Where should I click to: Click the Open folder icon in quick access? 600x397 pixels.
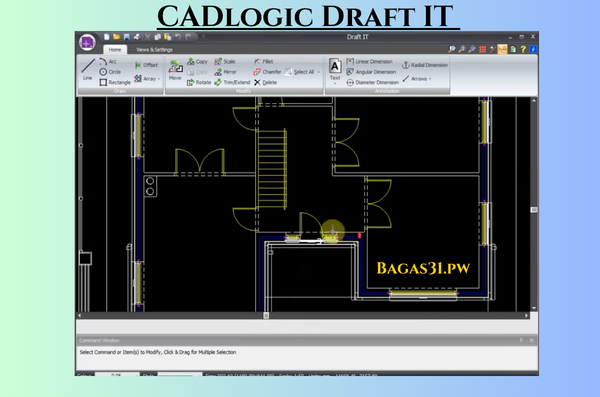117,37
